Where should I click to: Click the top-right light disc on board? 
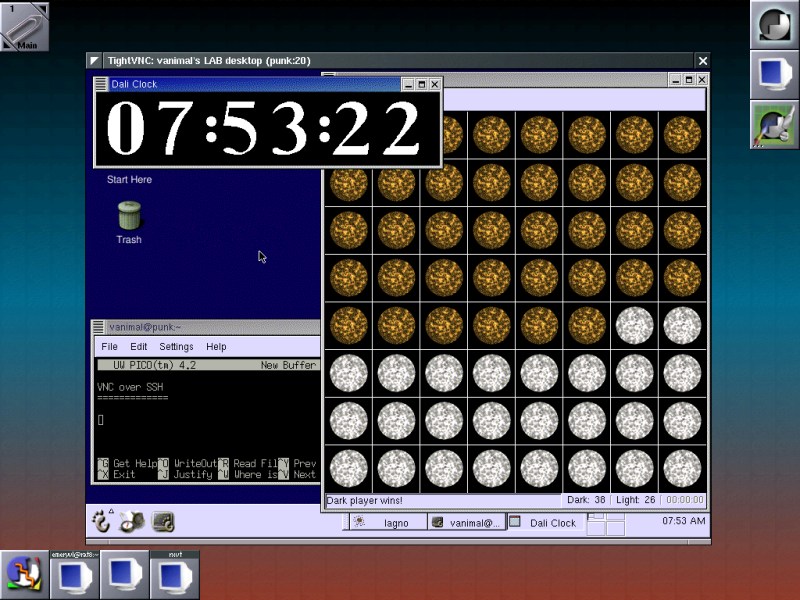[x=683, y=326]
